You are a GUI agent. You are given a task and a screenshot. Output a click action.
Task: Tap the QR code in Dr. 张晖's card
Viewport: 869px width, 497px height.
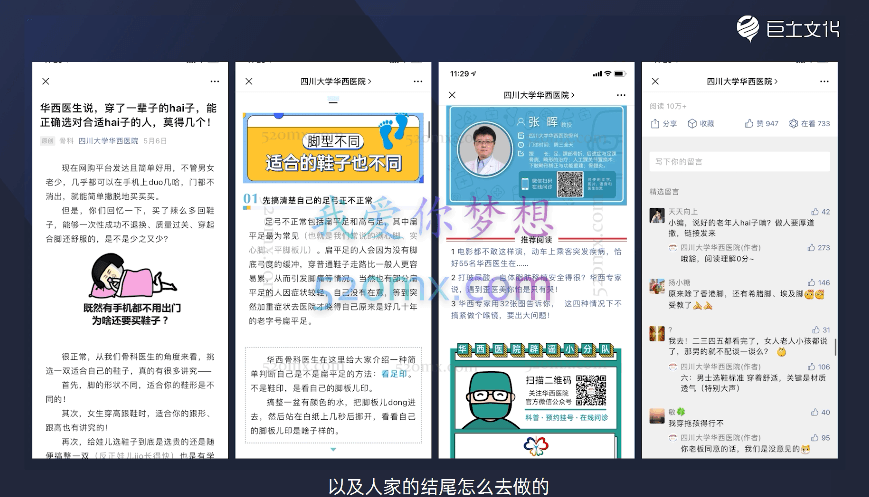(570, 185)
